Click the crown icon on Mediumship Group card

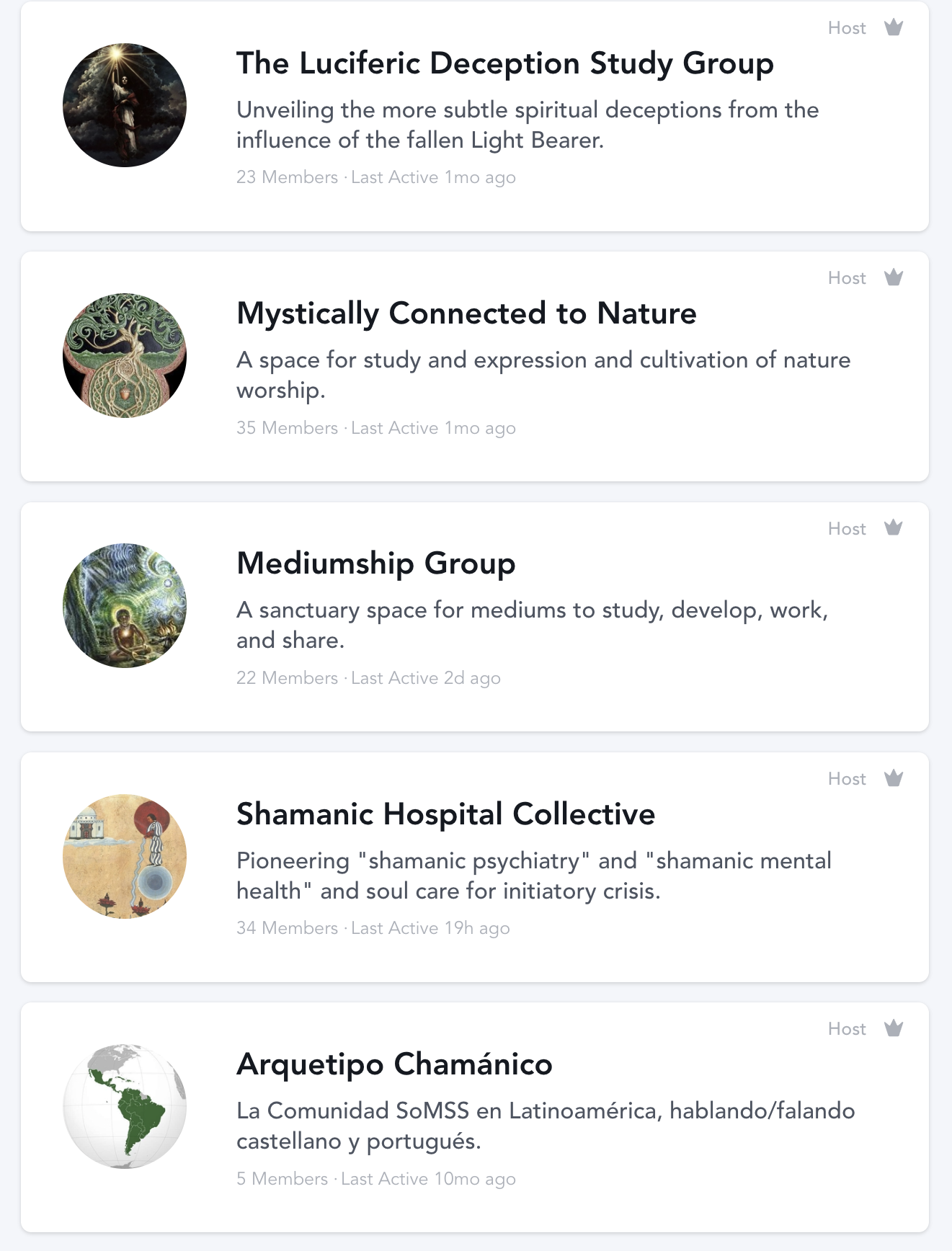click(894, 528)
